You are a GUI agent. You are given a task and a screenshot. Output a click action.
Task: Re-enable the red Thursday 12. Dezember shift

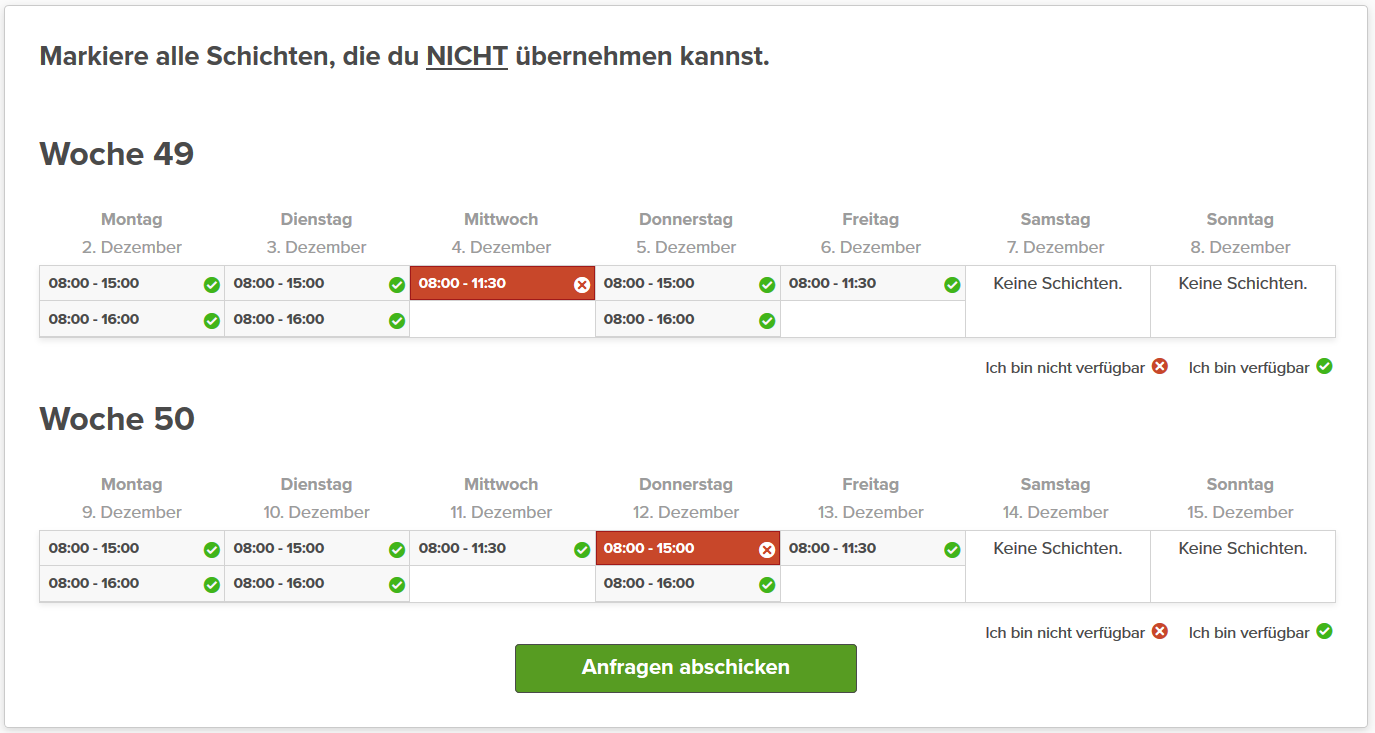(687, 549)
